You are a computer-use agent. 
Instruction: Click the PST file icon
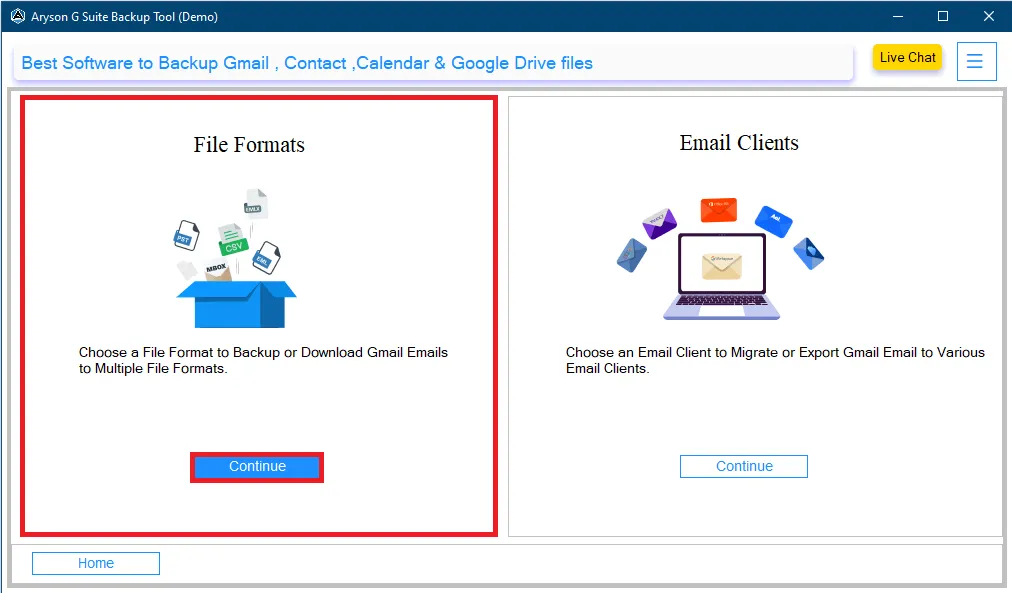tap(185, 235)
